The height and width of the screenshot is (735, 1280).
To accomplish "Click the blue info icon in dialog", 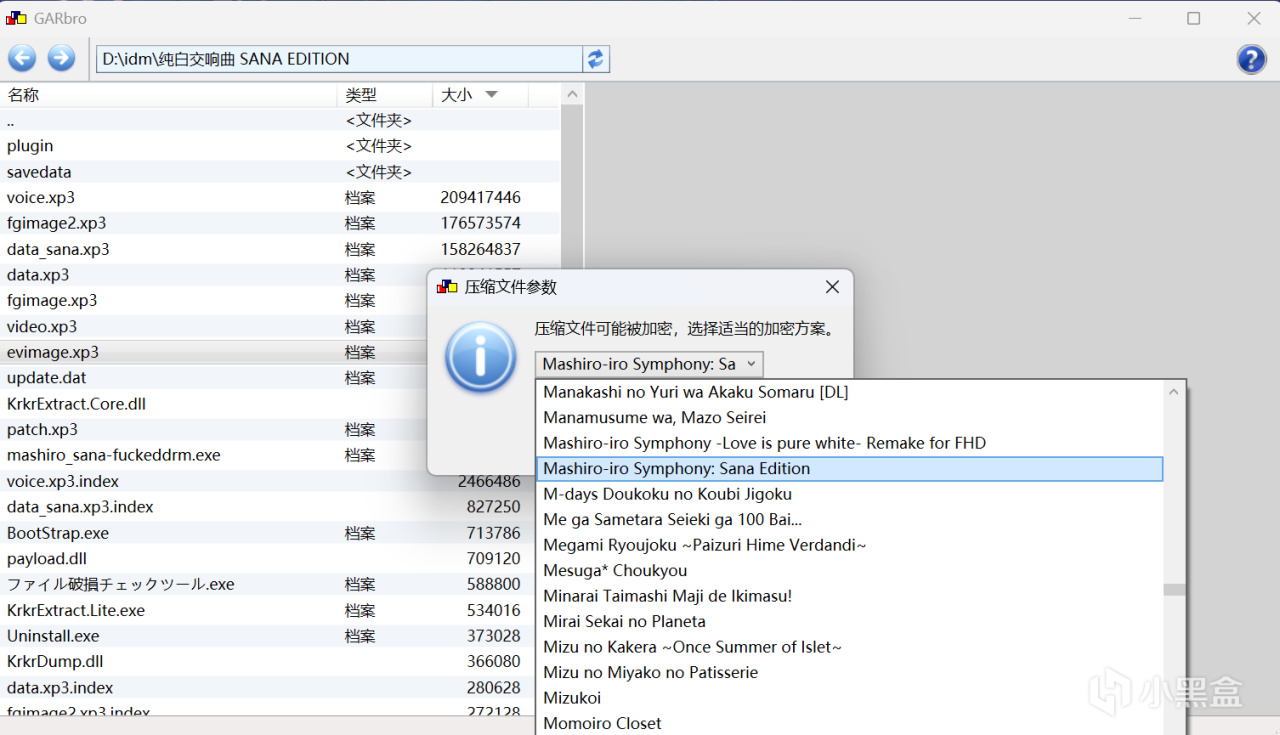I will point(480,357).
